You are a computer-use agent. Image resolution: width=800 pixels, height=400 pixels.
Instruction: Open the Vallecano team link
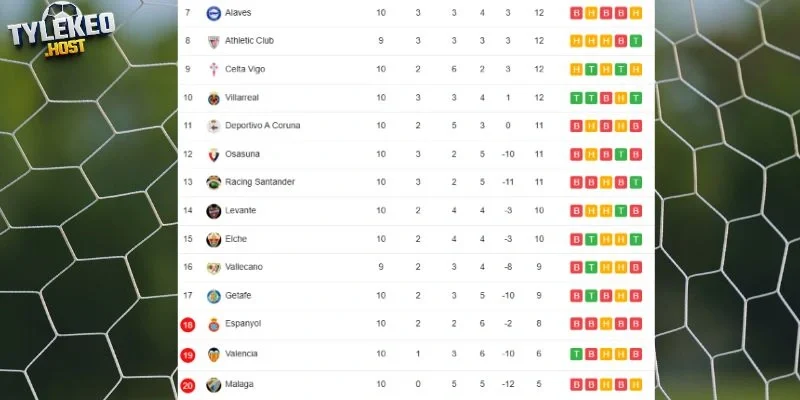point(244,267)
